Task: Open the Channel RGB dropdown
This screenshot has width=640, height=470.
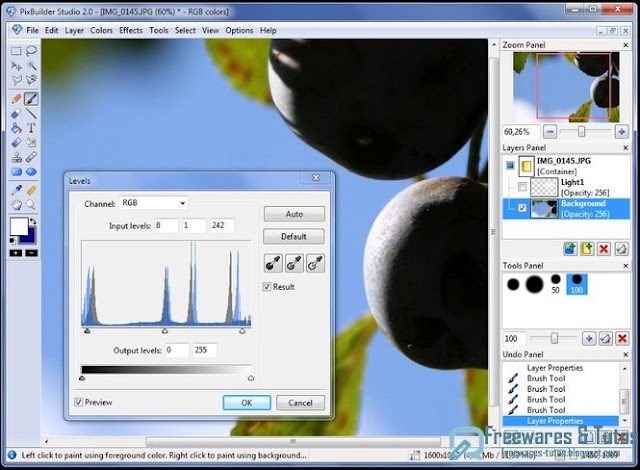Action: coord(153,203)
